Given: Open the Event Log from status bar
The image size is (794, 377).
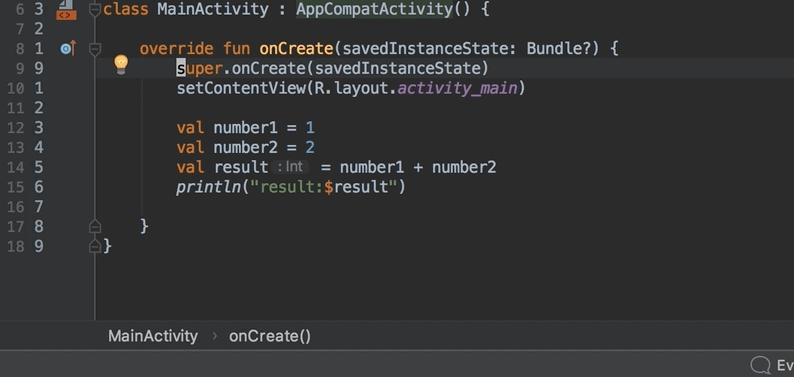Looking at the screenshot, I should 772,365.
